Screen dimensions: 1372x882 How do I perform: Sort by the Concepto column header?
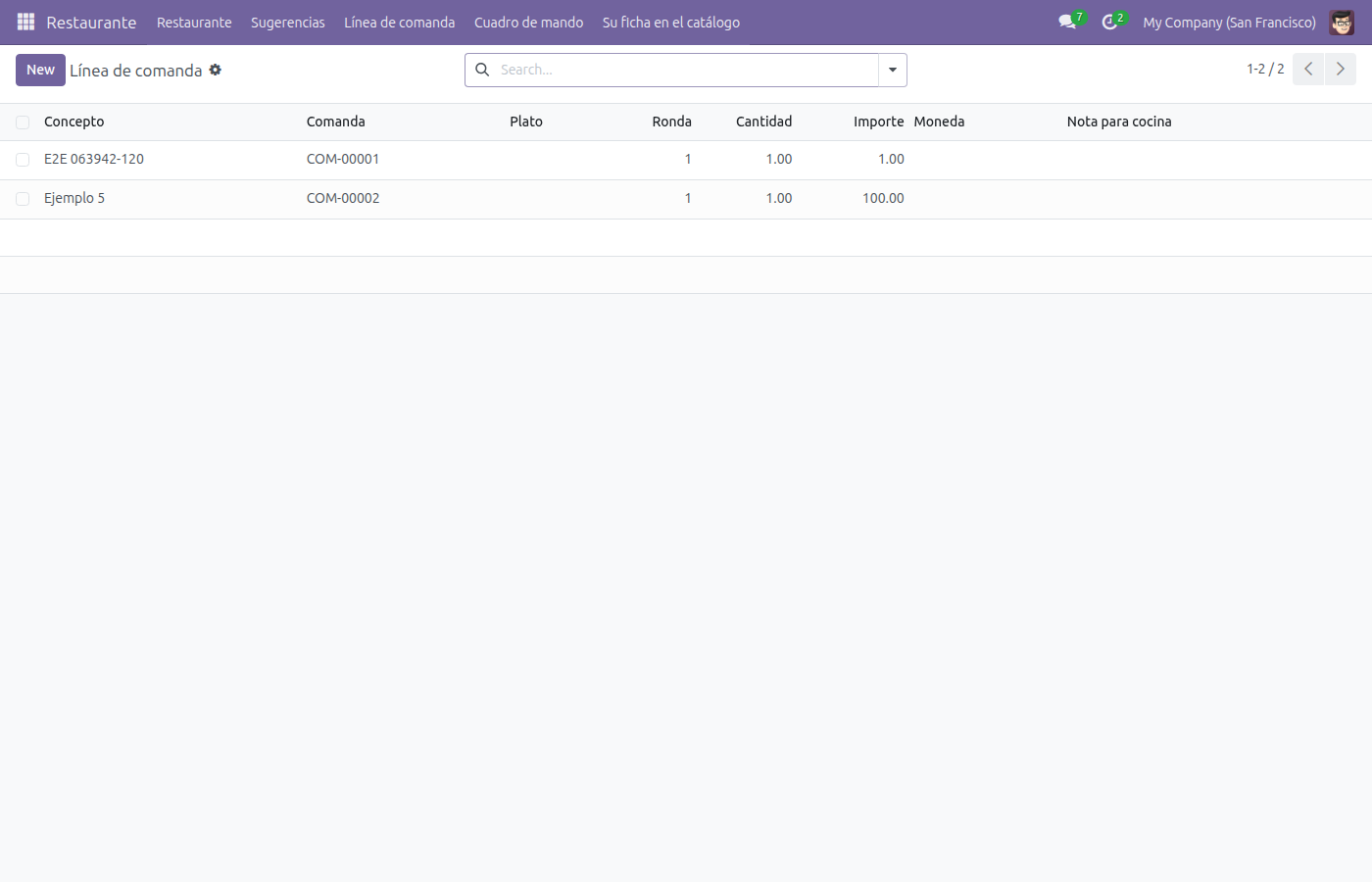click(74, 122)
